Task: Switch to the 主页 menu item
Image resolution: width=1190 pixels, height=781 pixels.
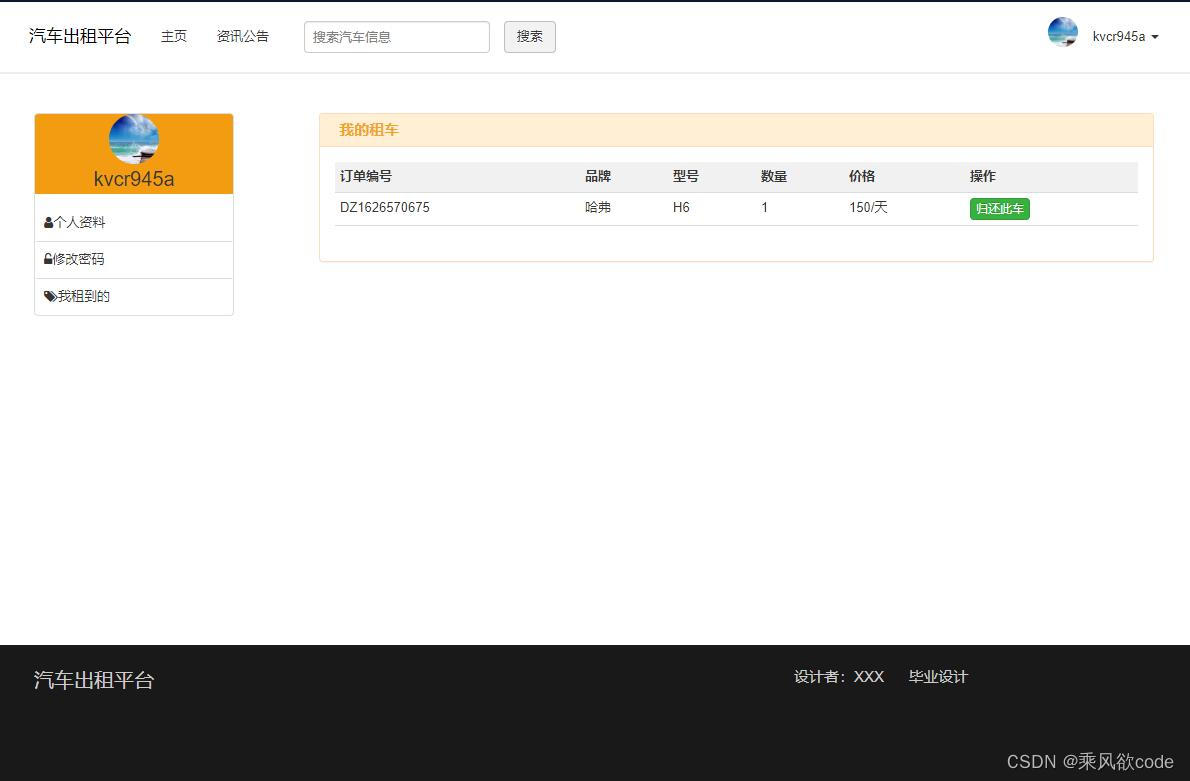Action: pos(174,36)
